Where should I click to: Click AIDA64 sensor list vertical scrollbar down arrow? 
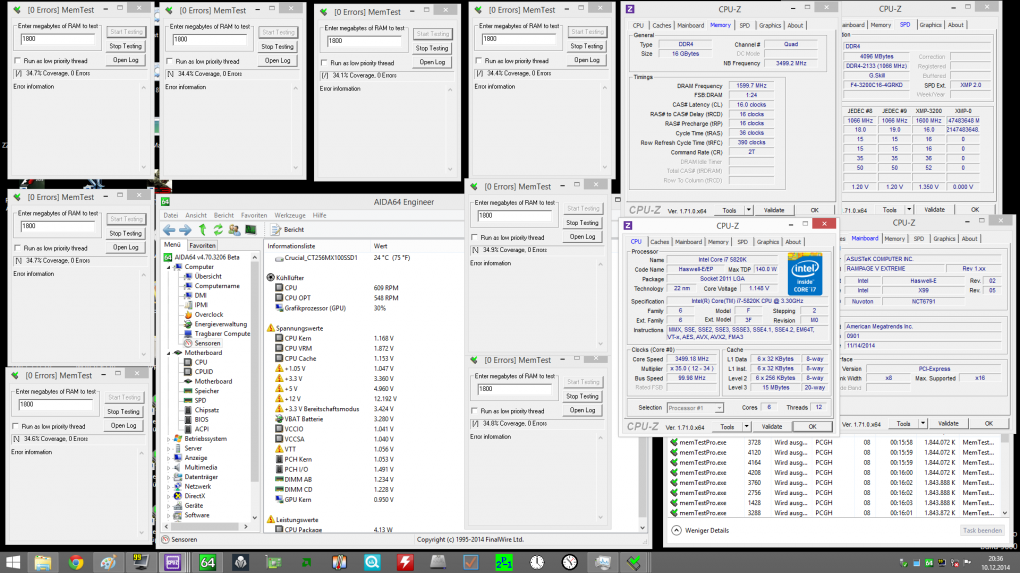[x=642, y=528]
